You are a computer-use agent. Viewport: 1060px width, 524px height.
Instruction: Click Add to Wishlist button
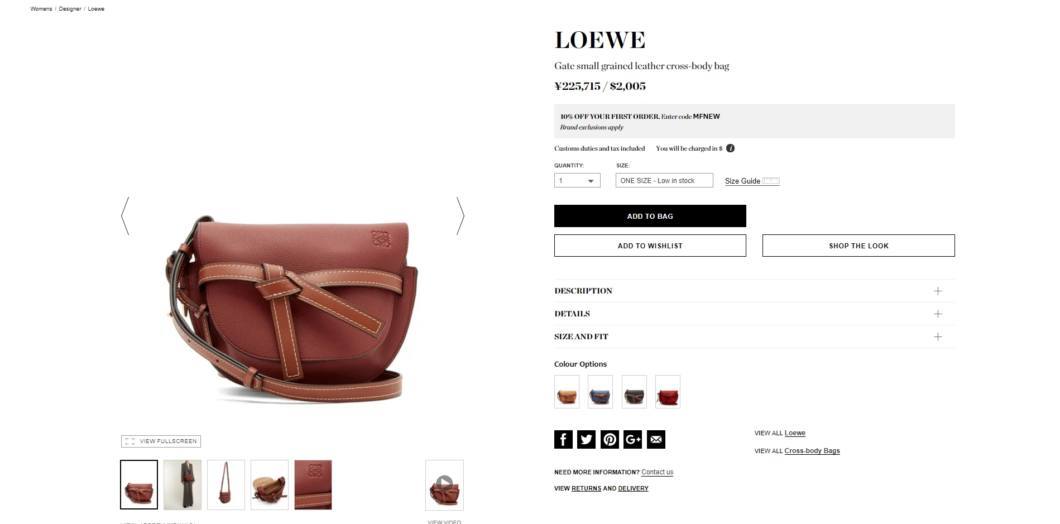(x=650, y=245)
